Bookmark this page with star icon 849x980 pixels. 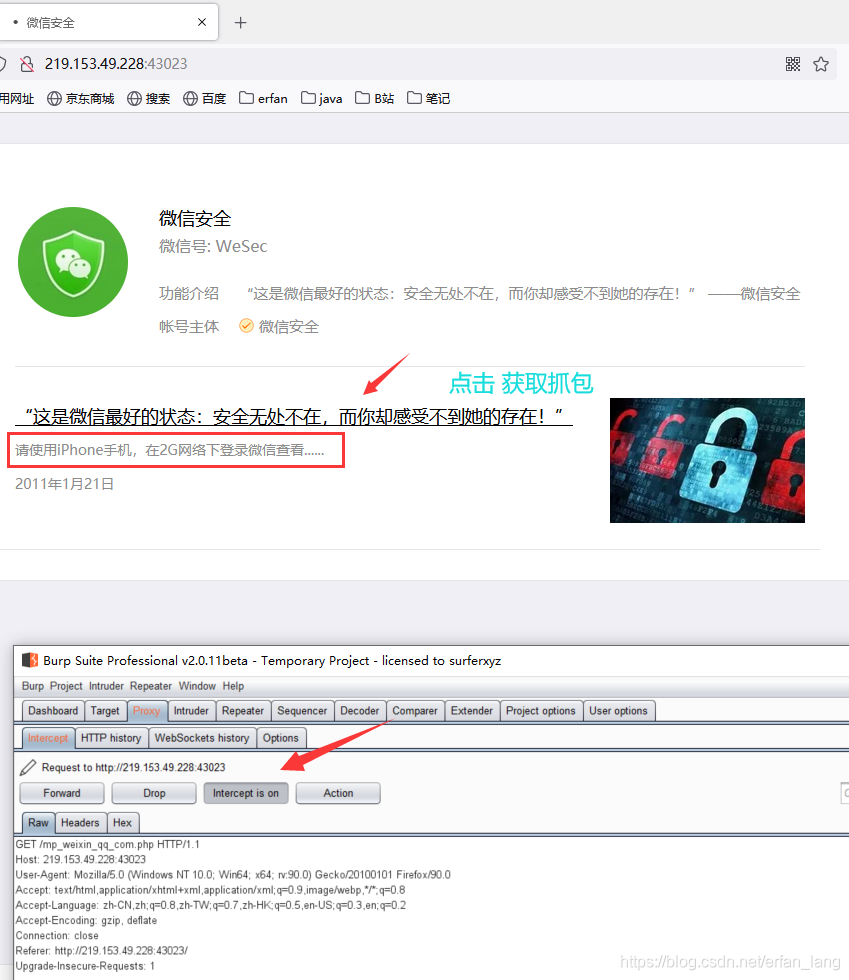tap(821, 64)
